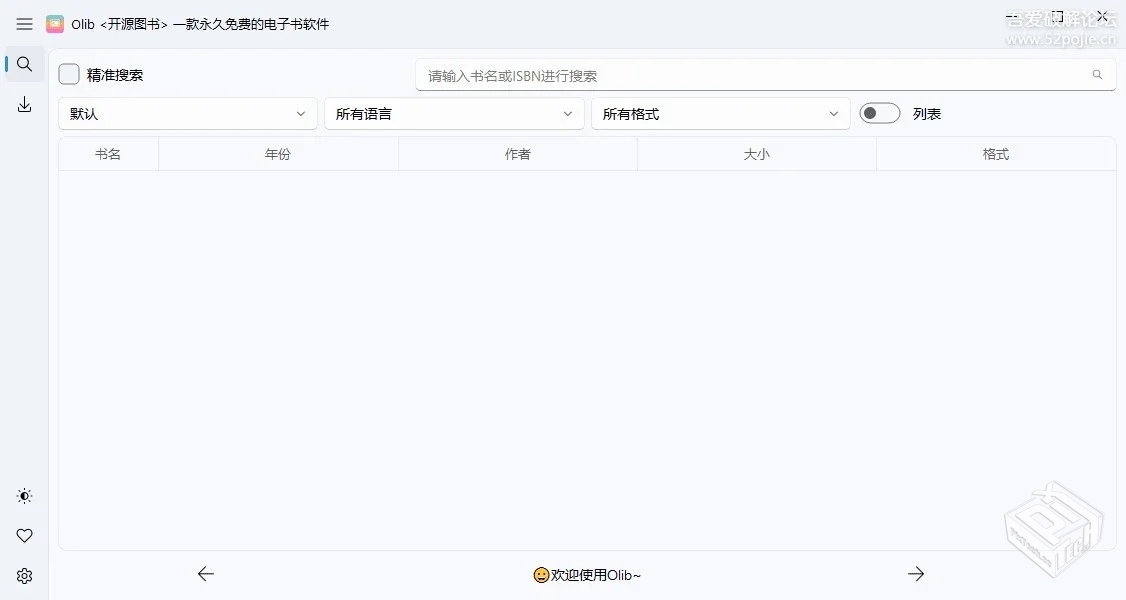Click the magnifier icon in the search bar

pos(1097,73)
